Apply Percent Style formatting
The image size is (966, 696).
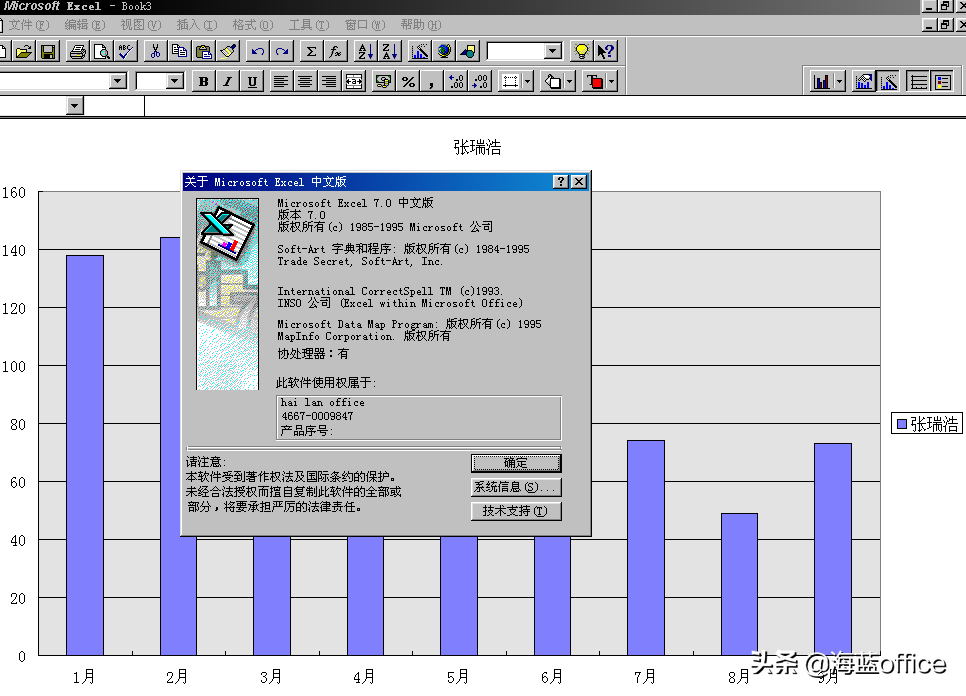[x=408, y=81]
